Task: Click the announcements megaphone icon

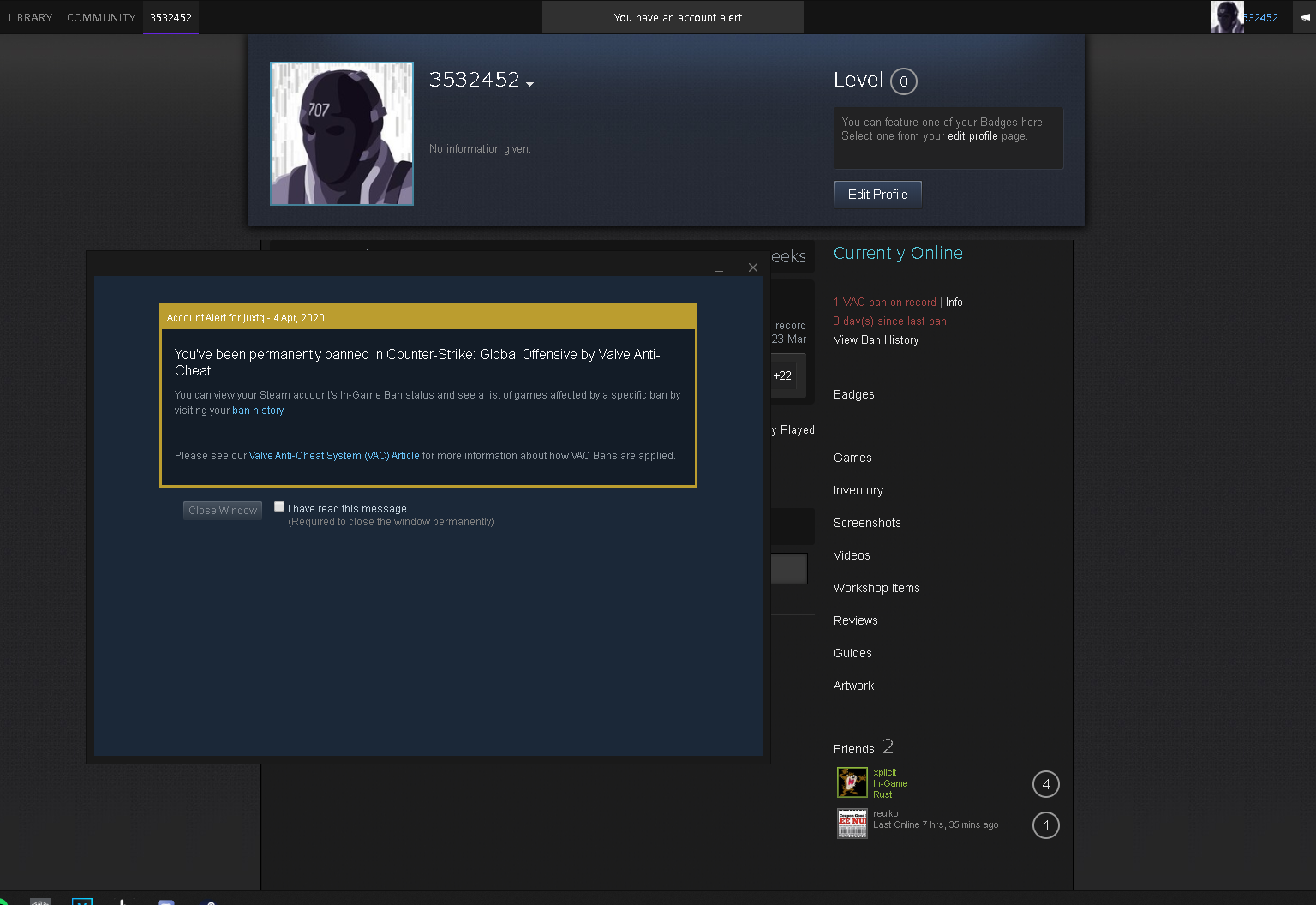Action: coord(1305,17)
